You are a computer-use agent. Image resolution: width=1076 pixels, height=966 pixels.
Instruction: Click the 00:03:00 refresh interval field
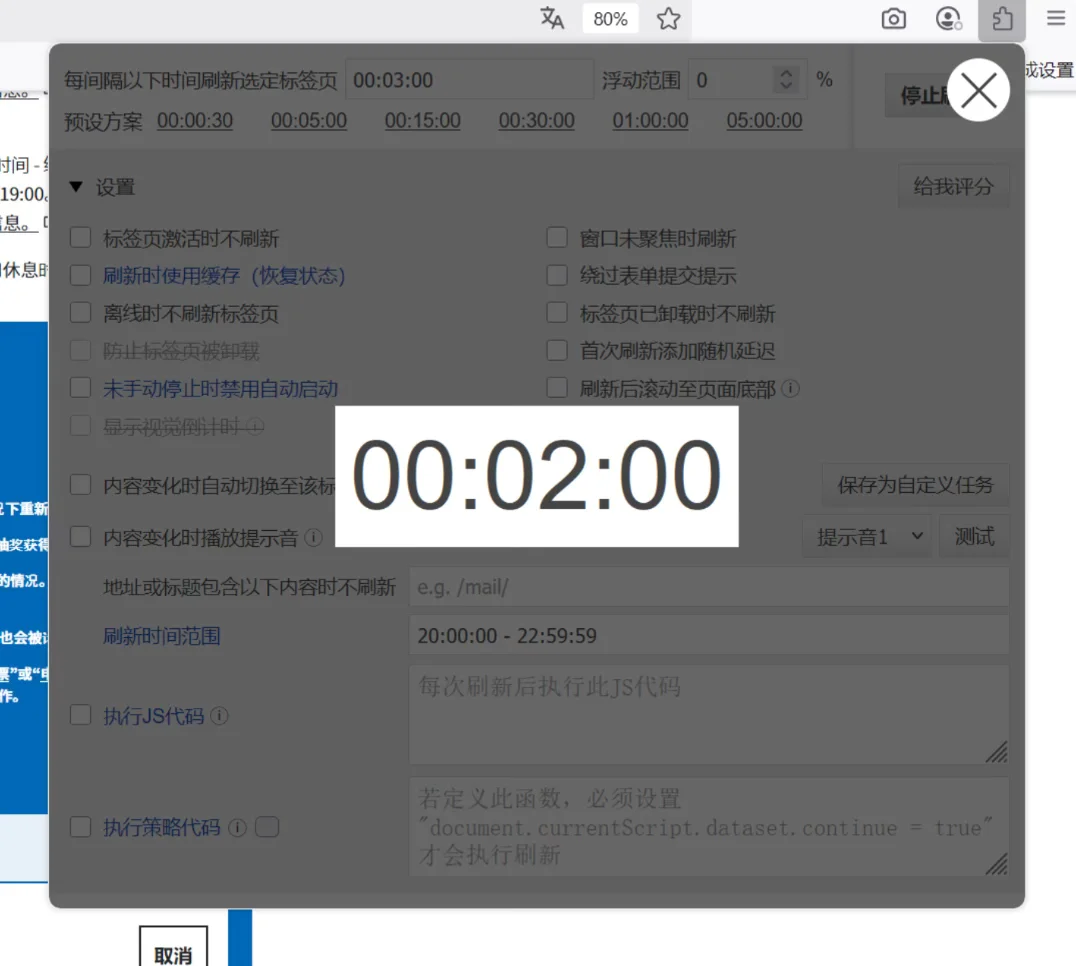tap(470, 79)
